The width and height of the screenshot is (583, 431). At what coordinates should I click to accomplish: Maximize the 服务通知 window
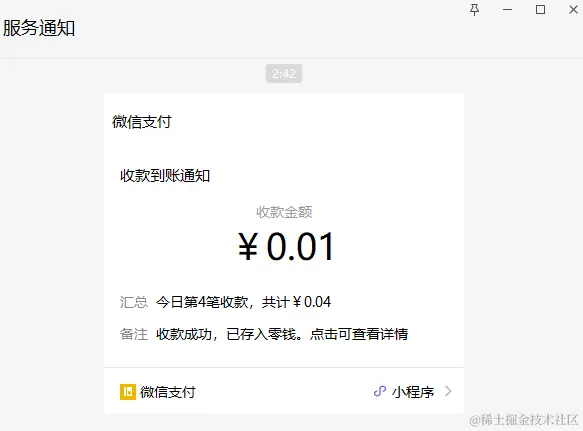(540, 10)
